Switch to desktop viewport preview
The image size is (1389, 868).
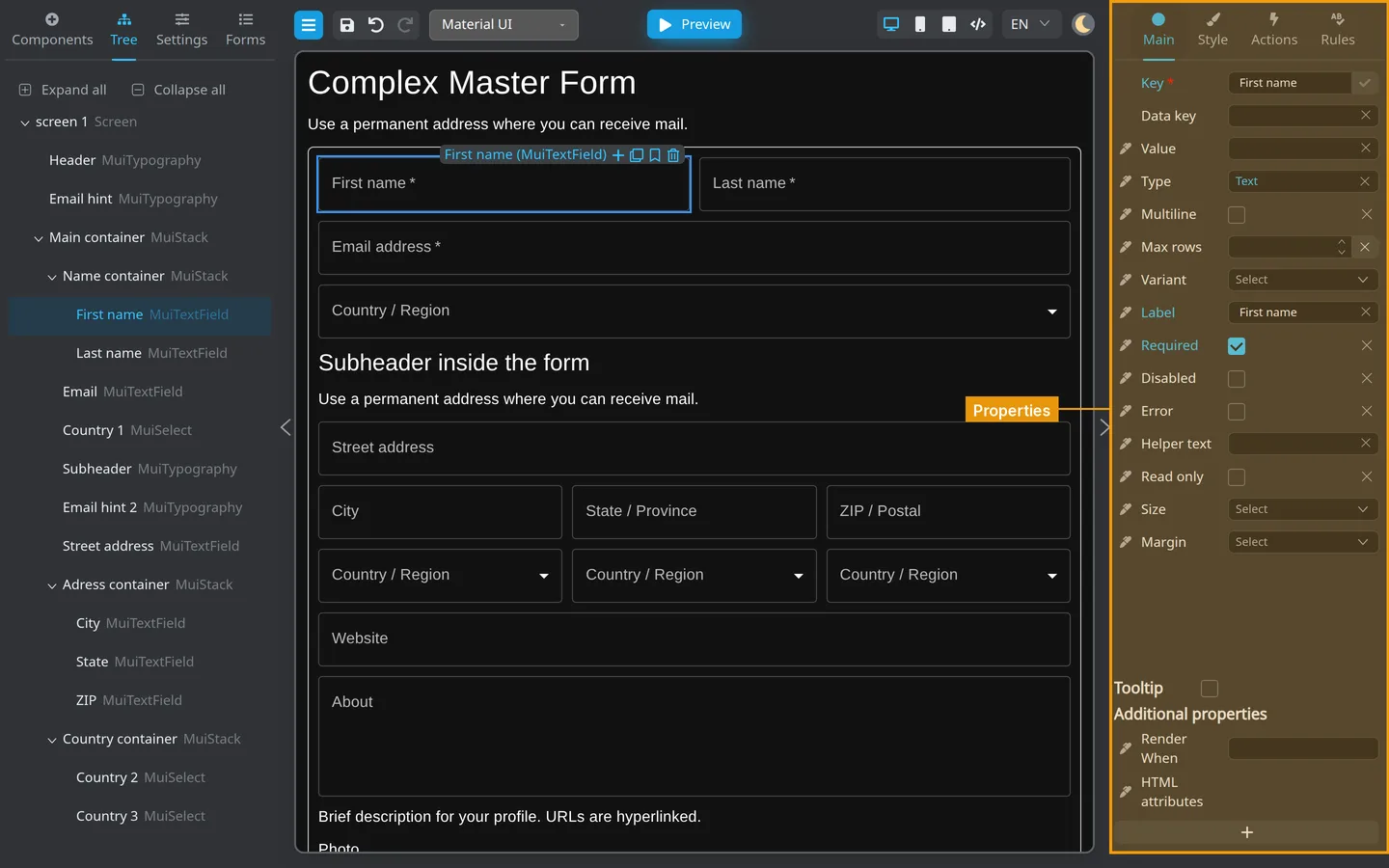click(891, 24)
